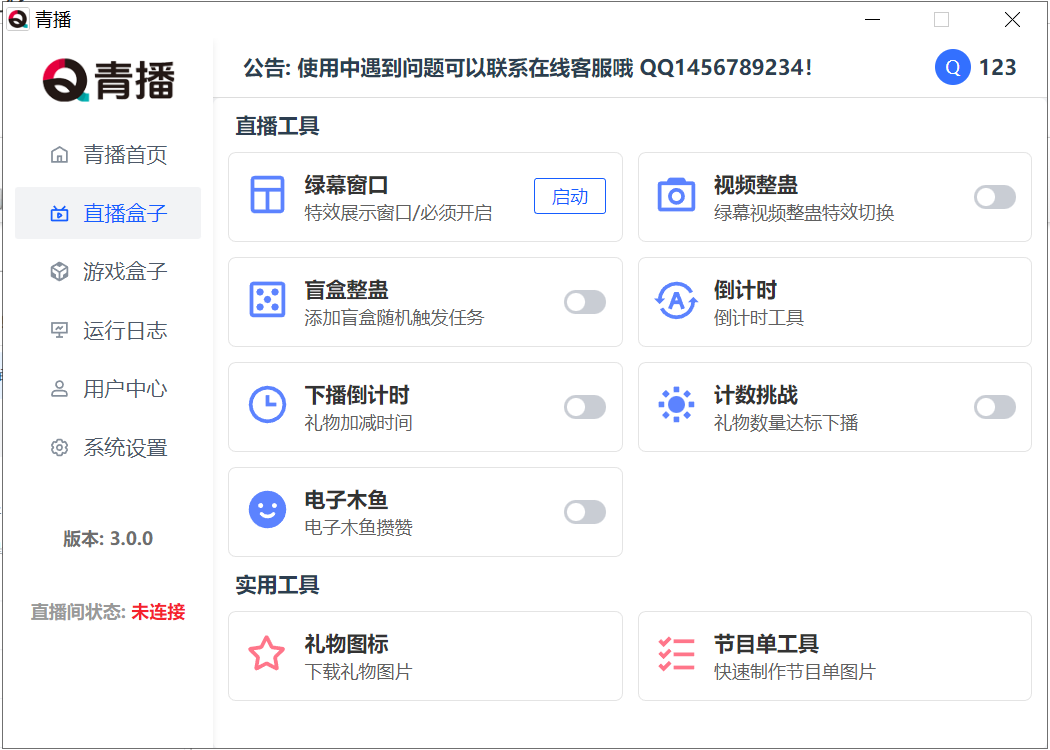1050x750 pixels.
Task: Click the 快速制作节目单图片 description
Action: coord(795,672)
